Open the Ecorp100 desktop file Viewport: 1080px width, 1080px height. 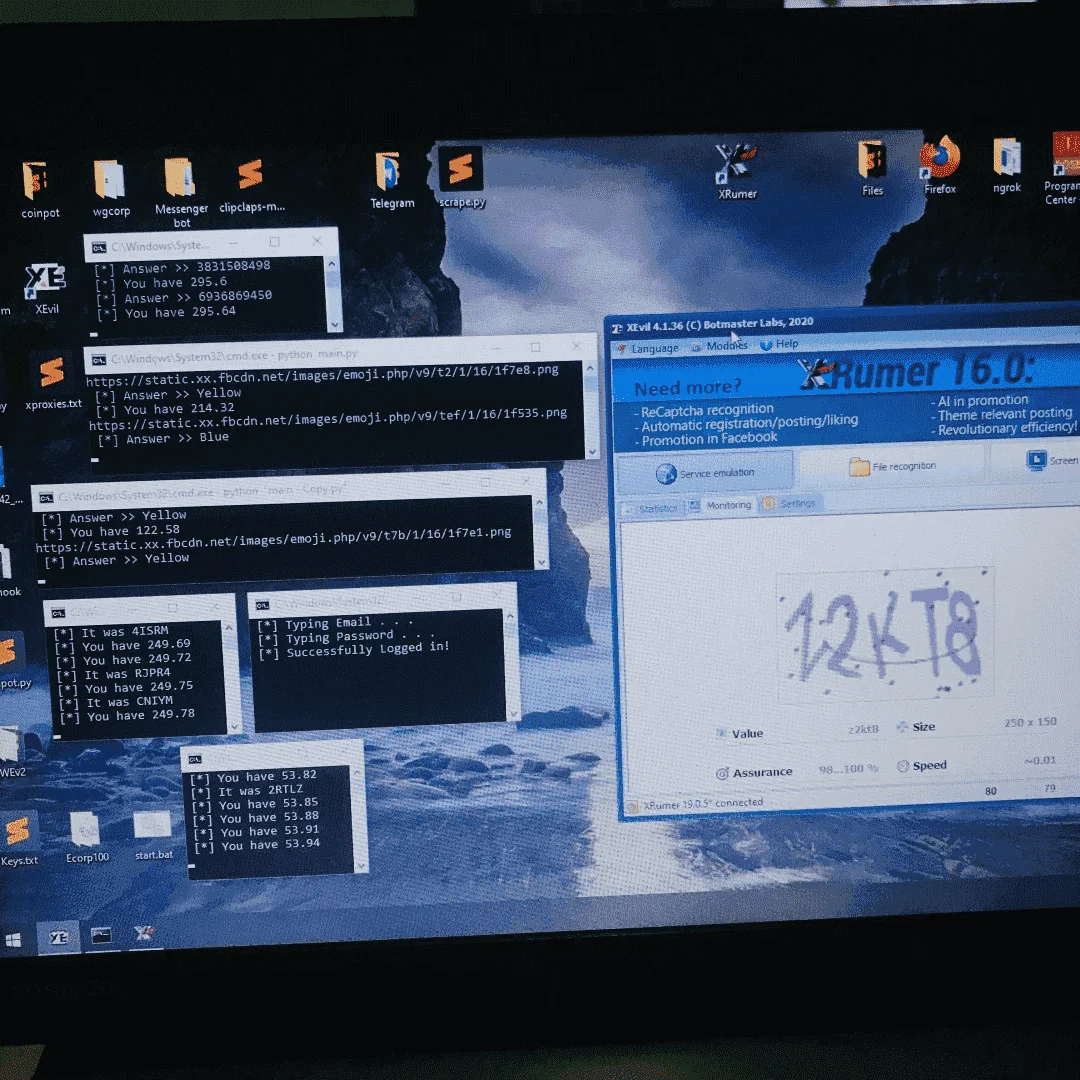[x=86, y=836]
